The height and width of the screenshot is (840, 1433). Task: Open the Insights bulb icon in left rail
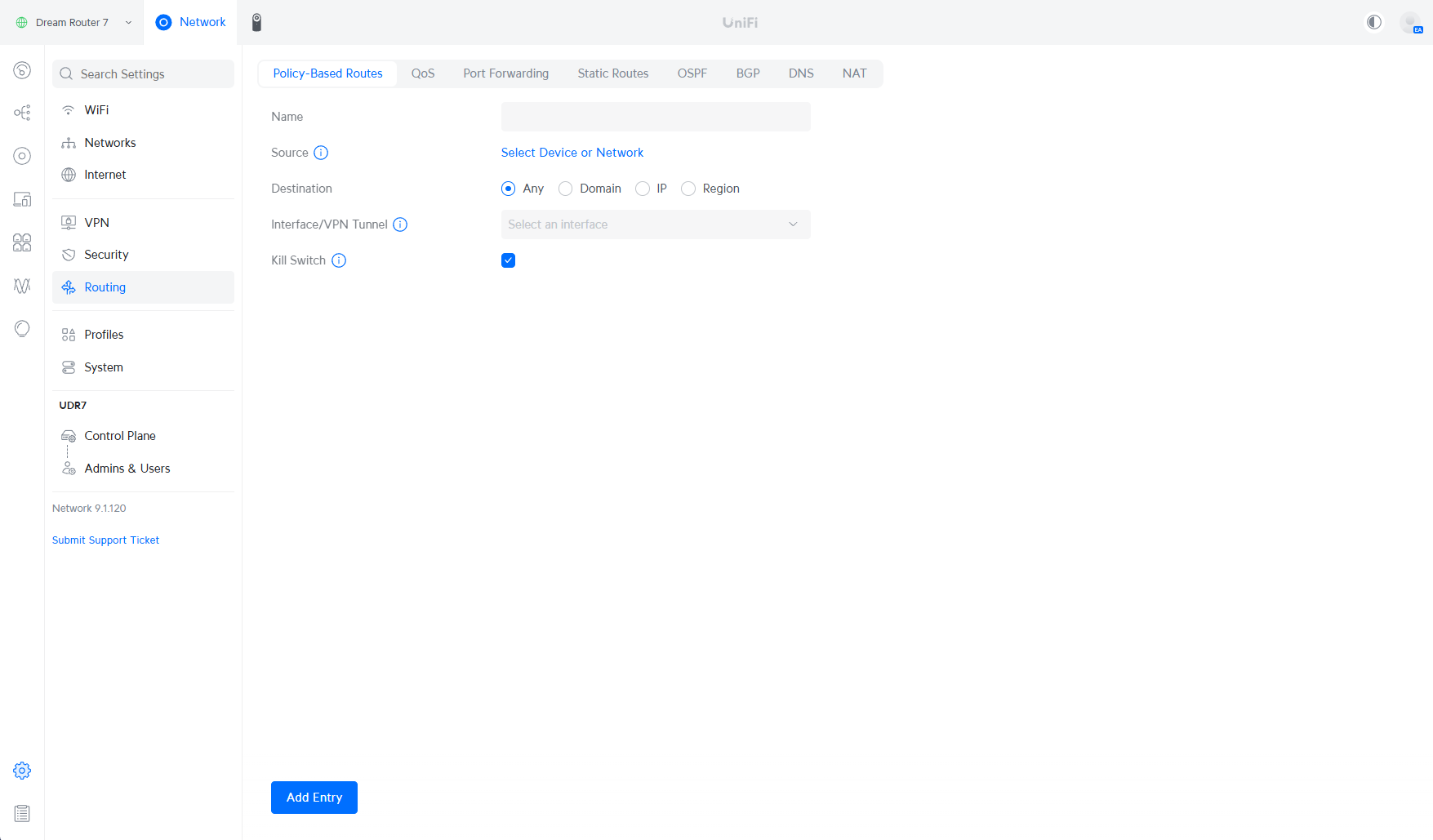tap(22, 329)
